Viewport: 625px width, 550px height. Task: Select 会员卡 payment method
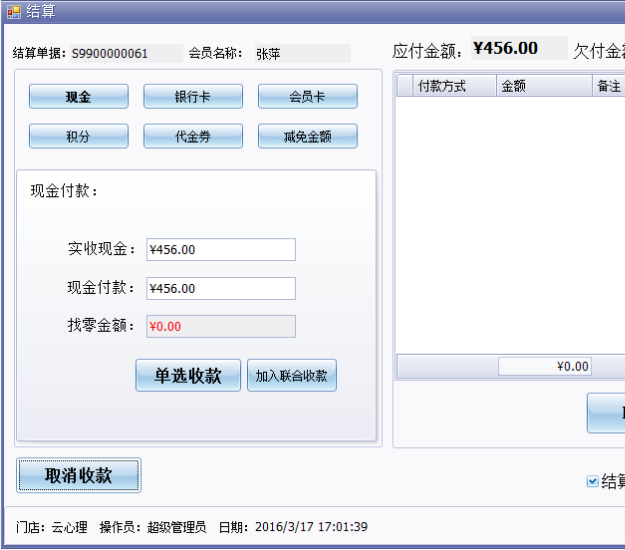pyautogui.click(x=307, y=96)
